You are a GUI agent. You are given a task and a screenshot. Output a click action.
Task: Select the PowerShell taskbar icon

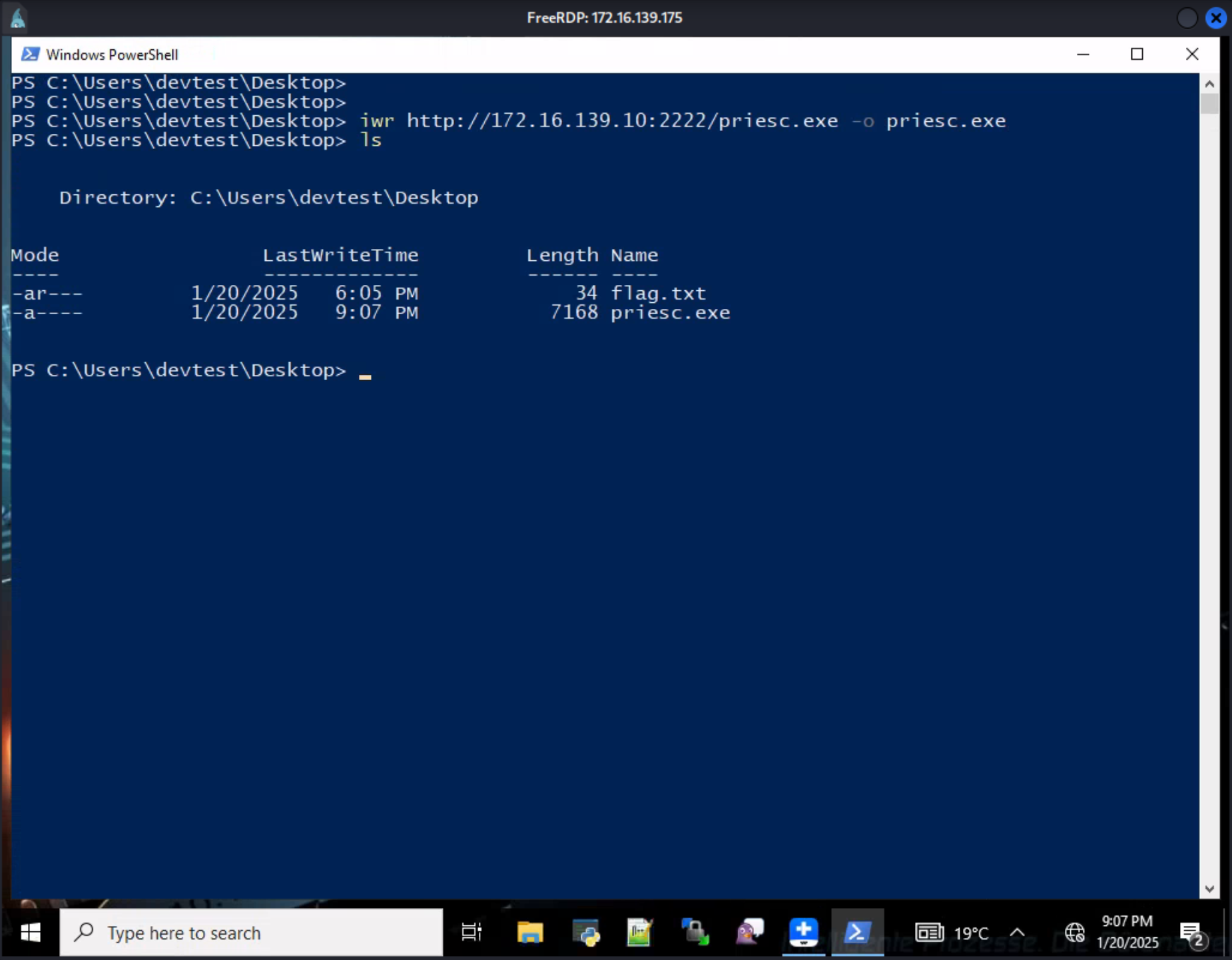pyautogui.click(x=858, y=933)
